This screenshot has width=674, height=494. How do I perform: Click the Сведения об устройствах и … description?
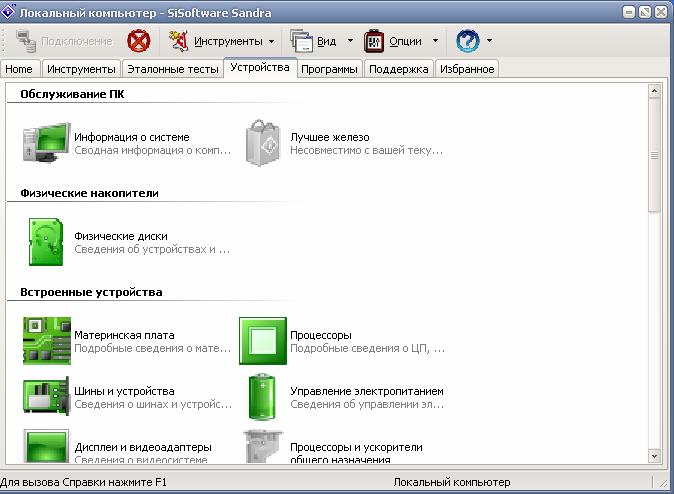152,249
